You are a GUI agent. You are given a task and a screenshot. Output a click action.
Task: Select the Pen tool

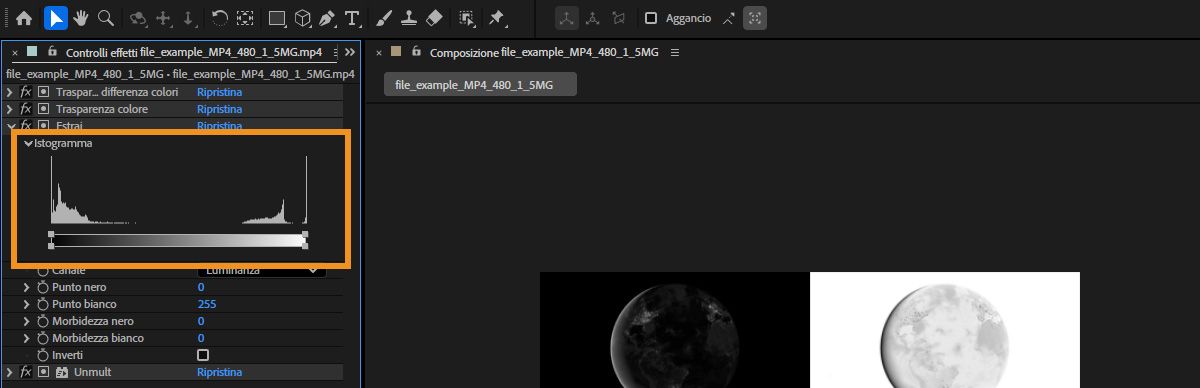(x=327, y=18)
